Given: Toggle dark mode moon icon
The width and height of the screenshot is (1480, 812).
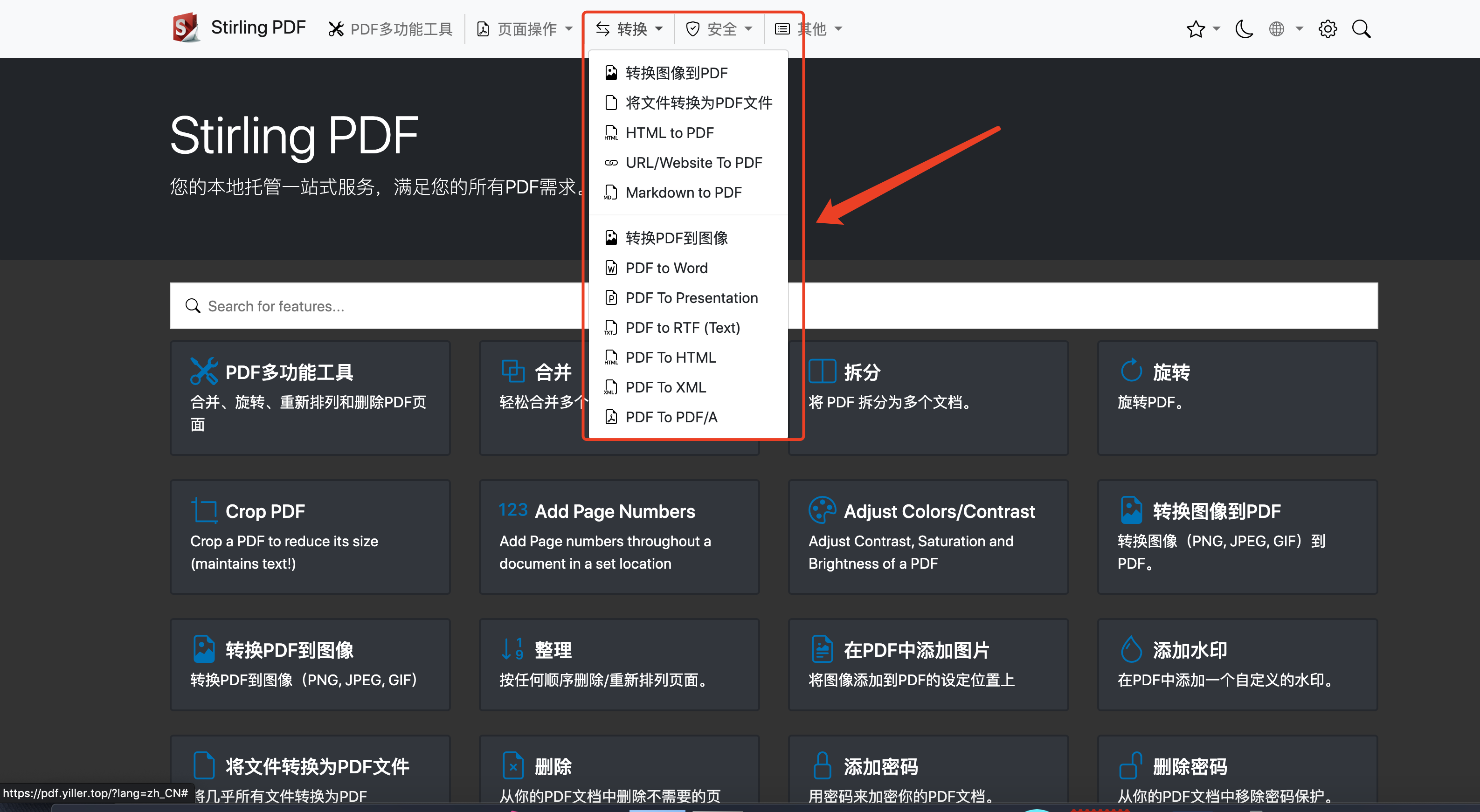Looking at the screenshot, I should point(1244,29).
